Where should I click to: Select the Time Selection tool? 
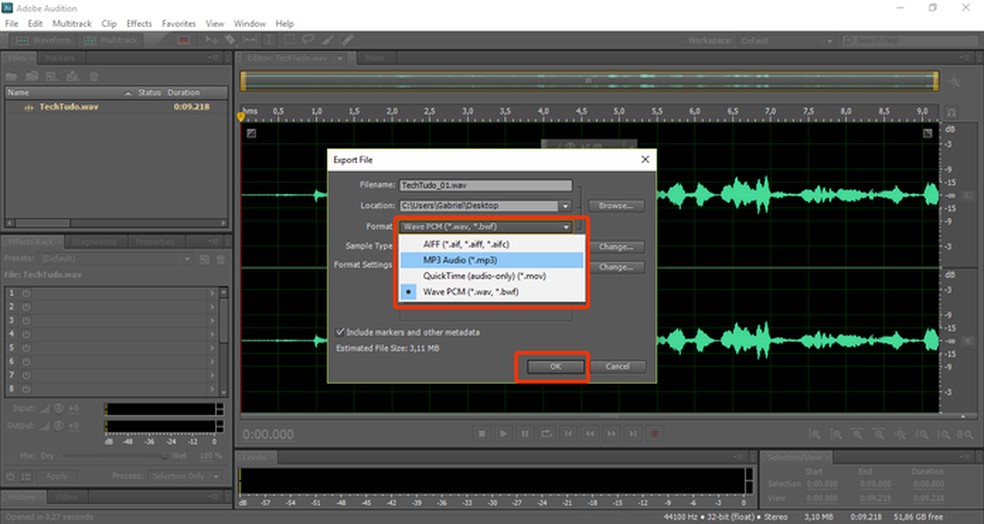click(271, 39)
